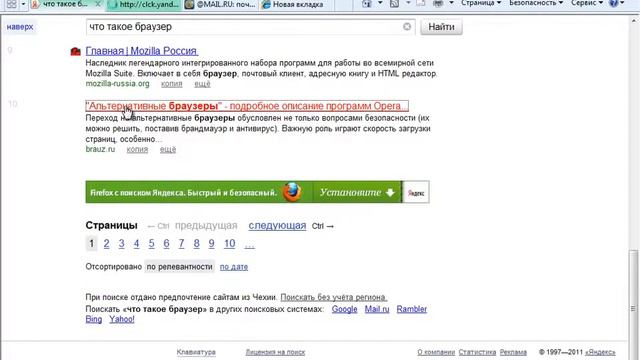Go to results page 5
The height and width of the screenshot is (360, 640).
(151, 244)
